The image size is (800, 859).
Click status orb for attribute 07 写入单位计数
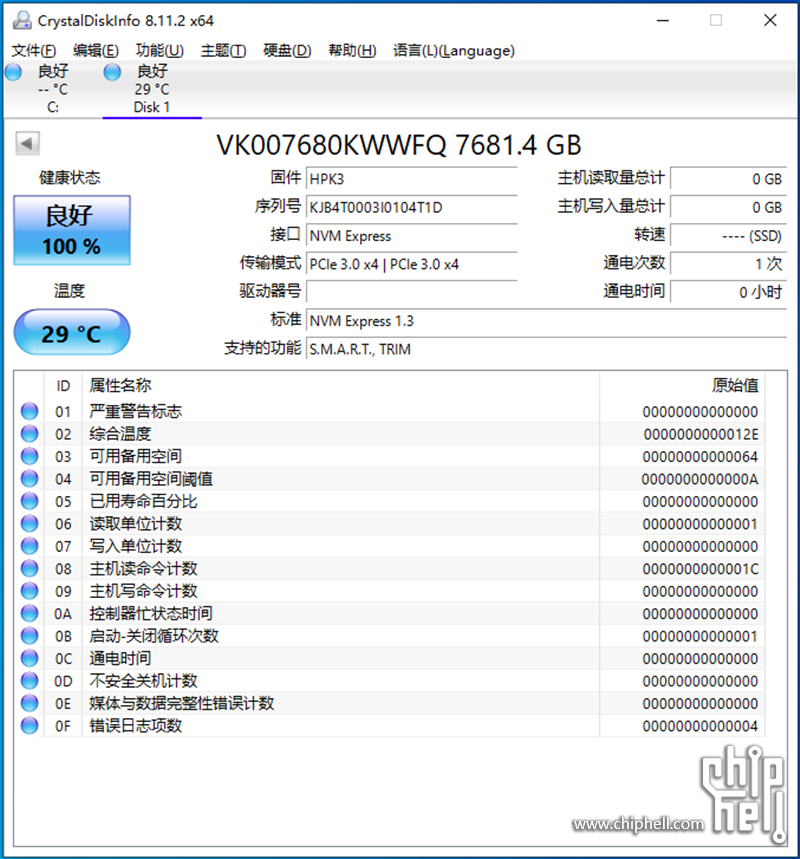click(x=30, y=546)
